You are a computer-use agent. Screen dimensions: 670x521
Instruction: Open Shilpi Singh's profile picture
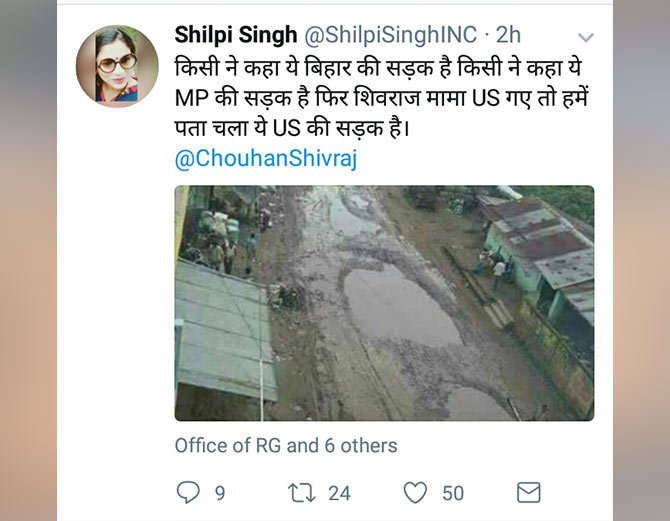(117, 66)
